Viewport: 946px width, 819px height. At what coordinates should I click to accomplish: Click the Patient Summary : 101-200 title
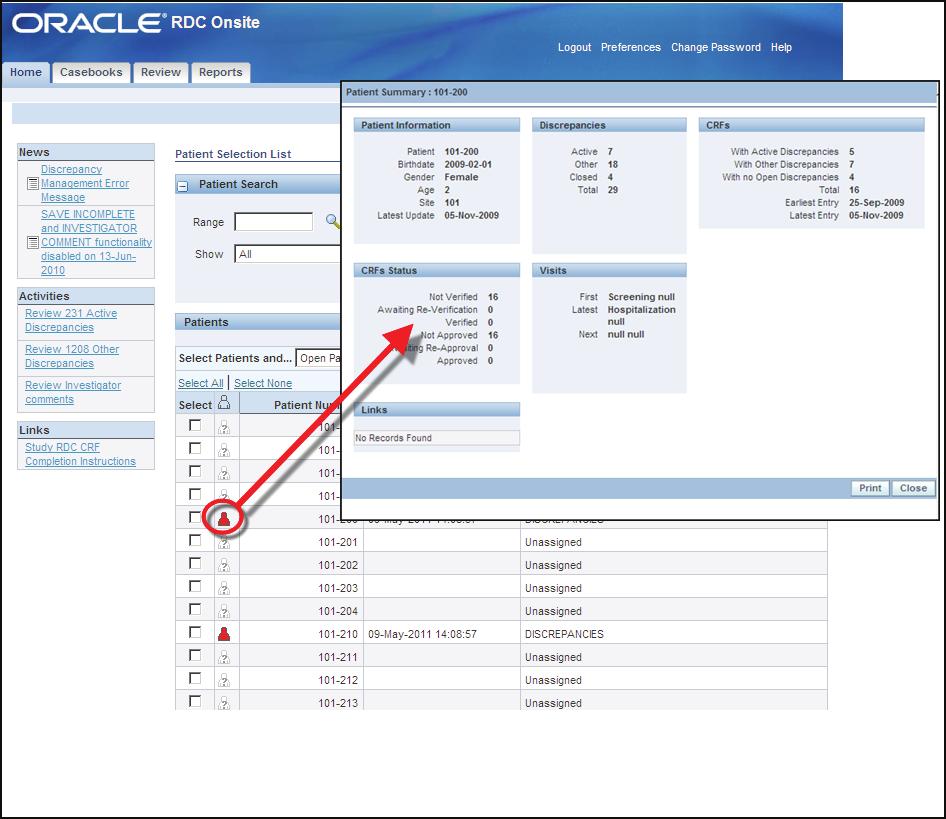(407, 92)
